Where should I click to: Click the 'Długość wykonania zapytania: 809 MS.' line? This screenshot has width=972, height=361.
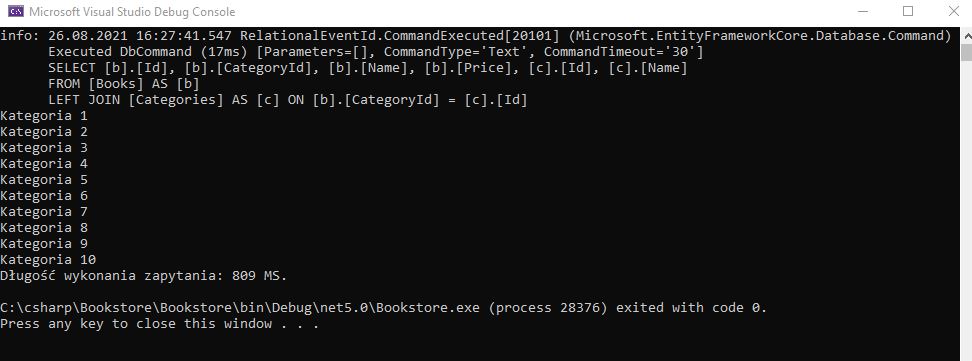(144, 275)
